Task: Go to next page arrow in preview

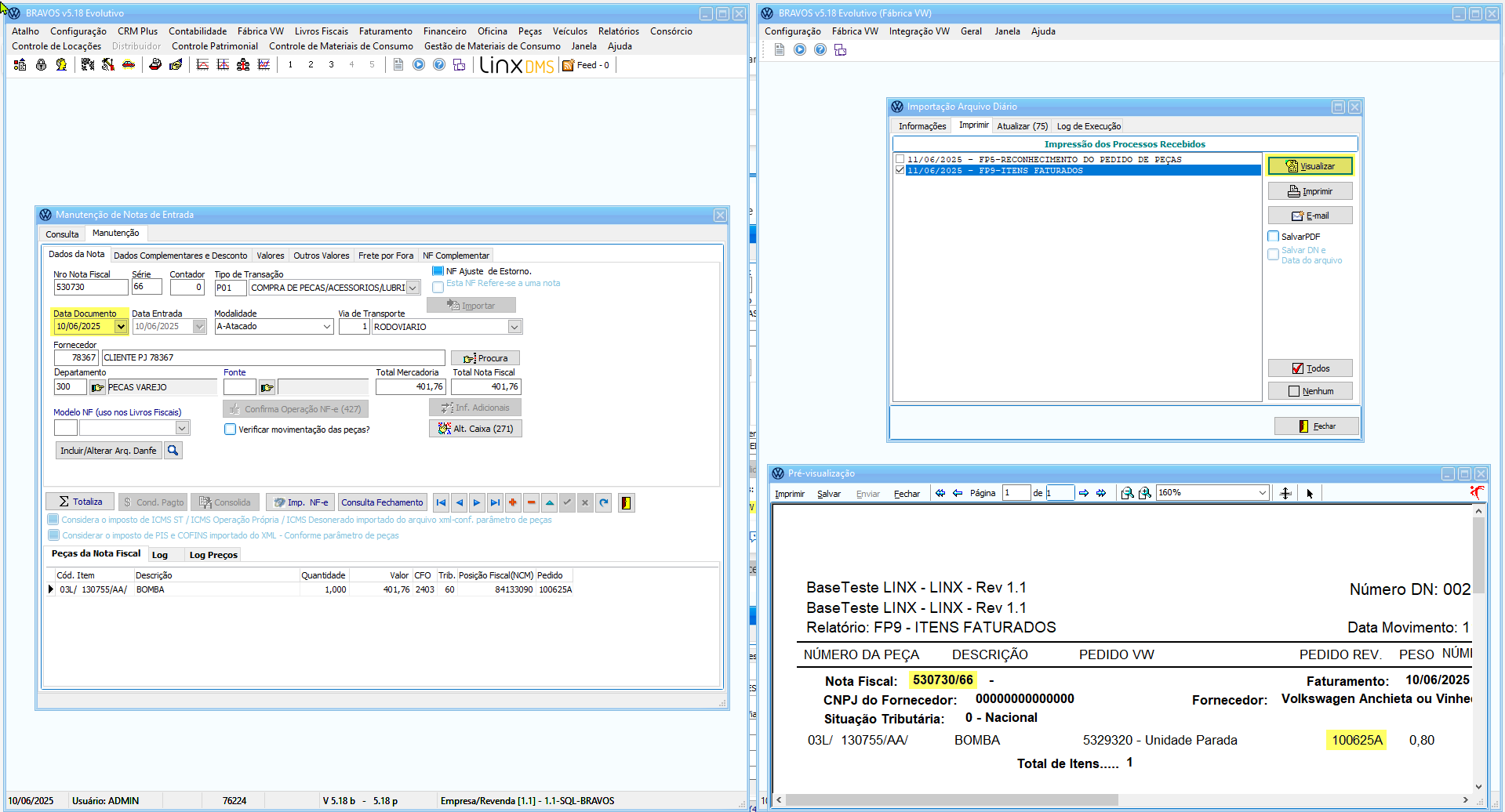Action: [x=1084, y=493]
